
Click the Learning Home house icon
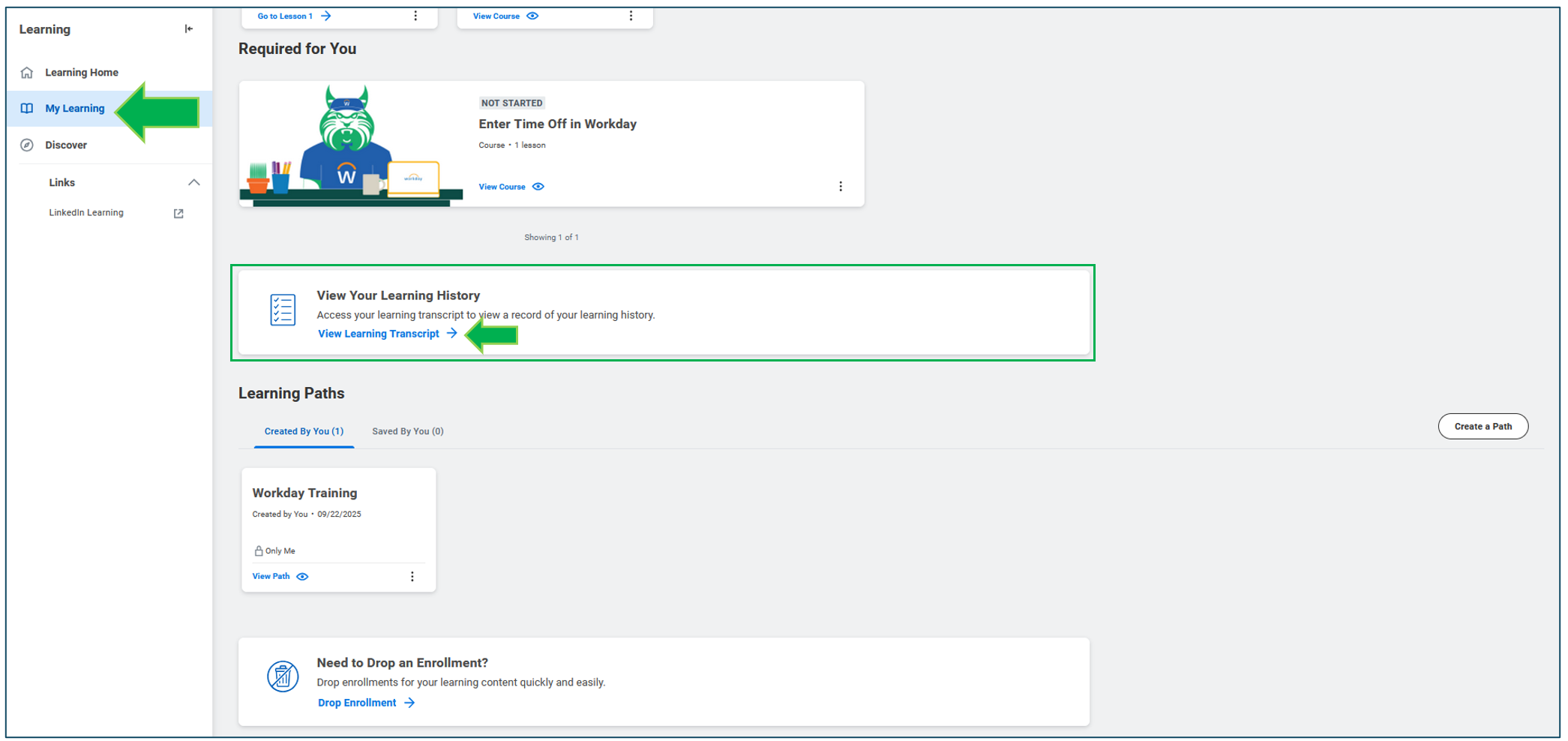click(x=27, y=73)
